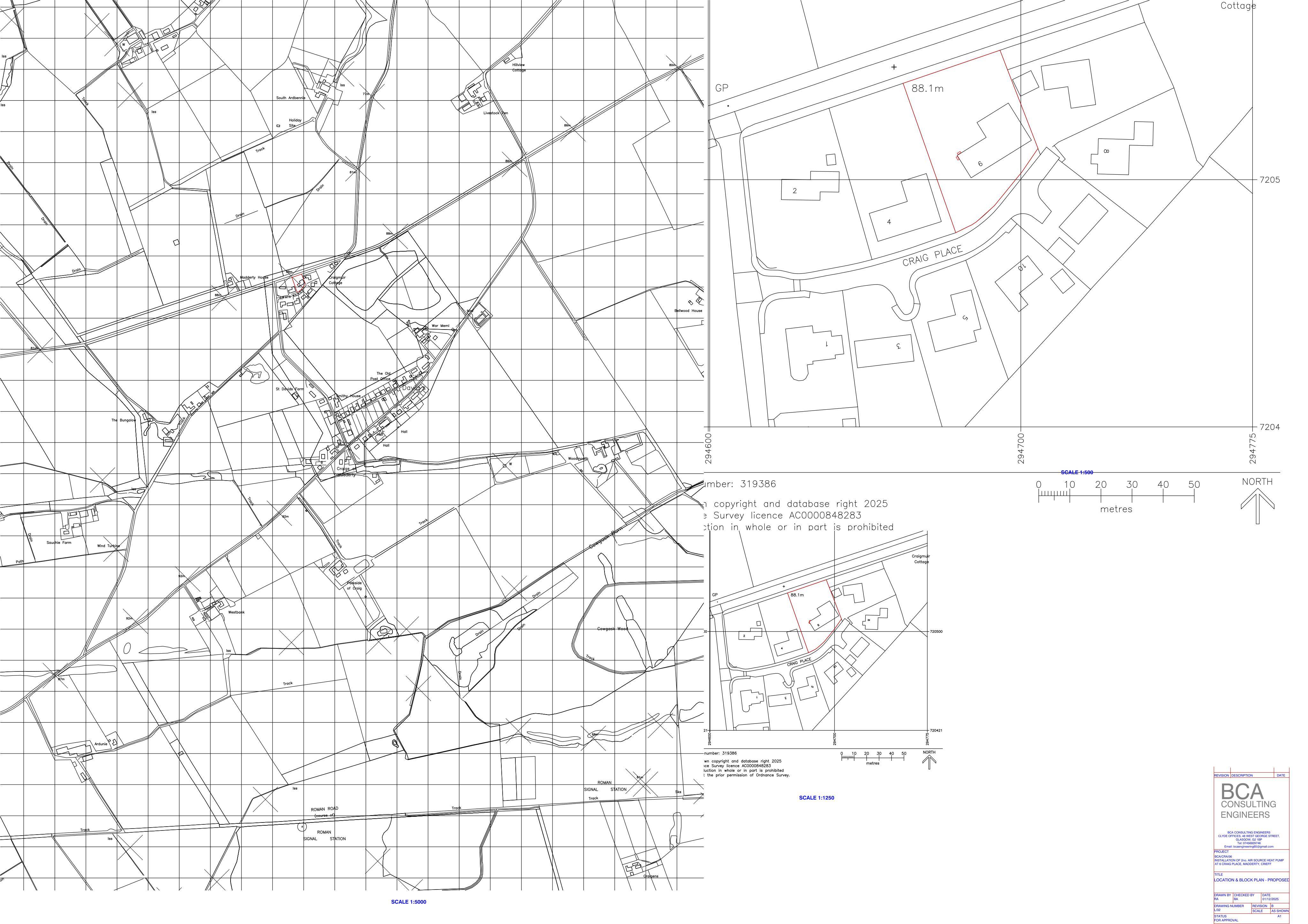1308x924 pixels.
Task: Click the 'Woodmouth' label
Action: [x=578, y=458]
